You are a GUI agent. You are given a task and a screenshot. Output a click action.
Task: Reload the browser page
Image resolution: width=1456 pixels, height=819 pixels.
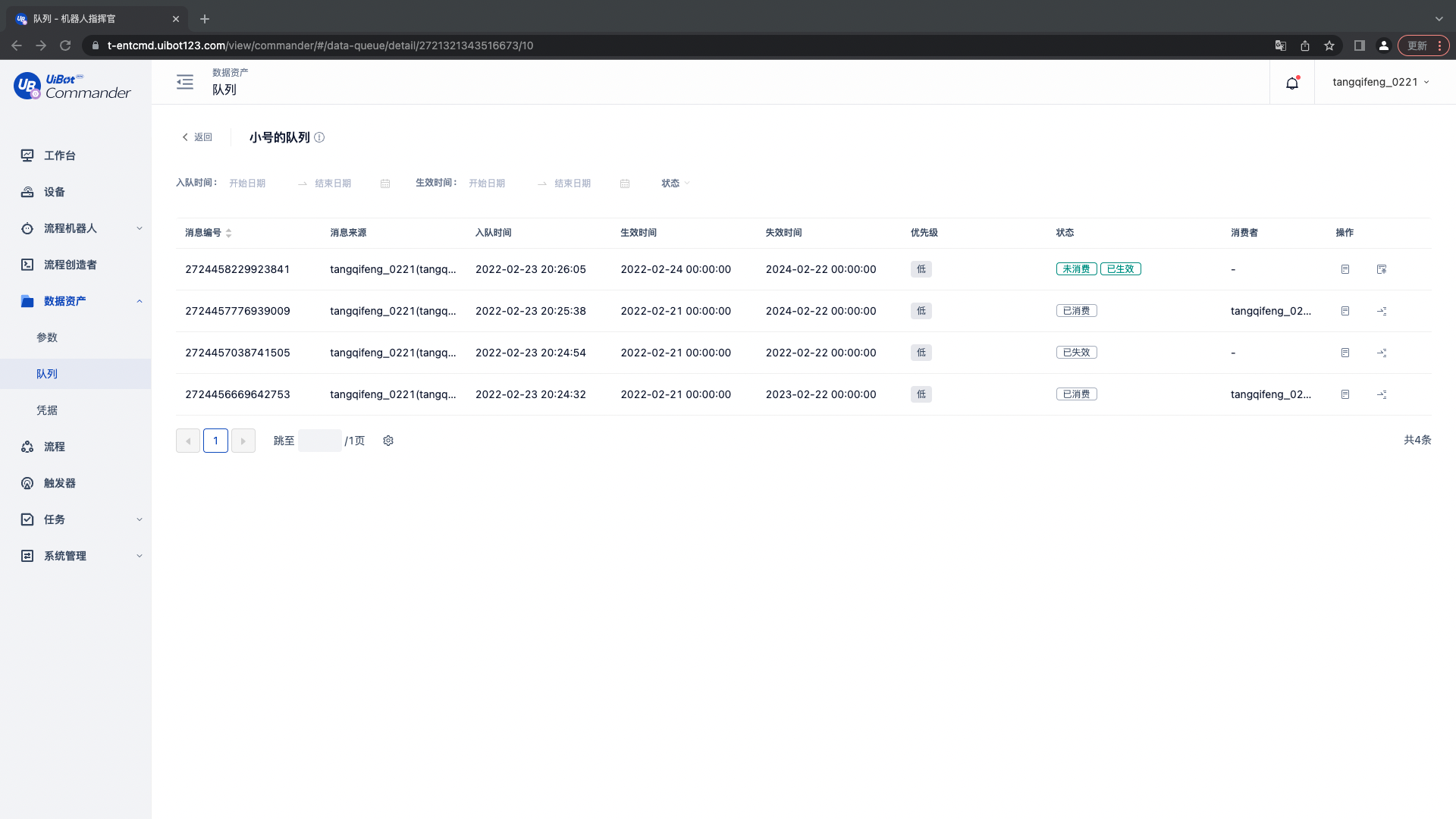(x=65, y=45)
